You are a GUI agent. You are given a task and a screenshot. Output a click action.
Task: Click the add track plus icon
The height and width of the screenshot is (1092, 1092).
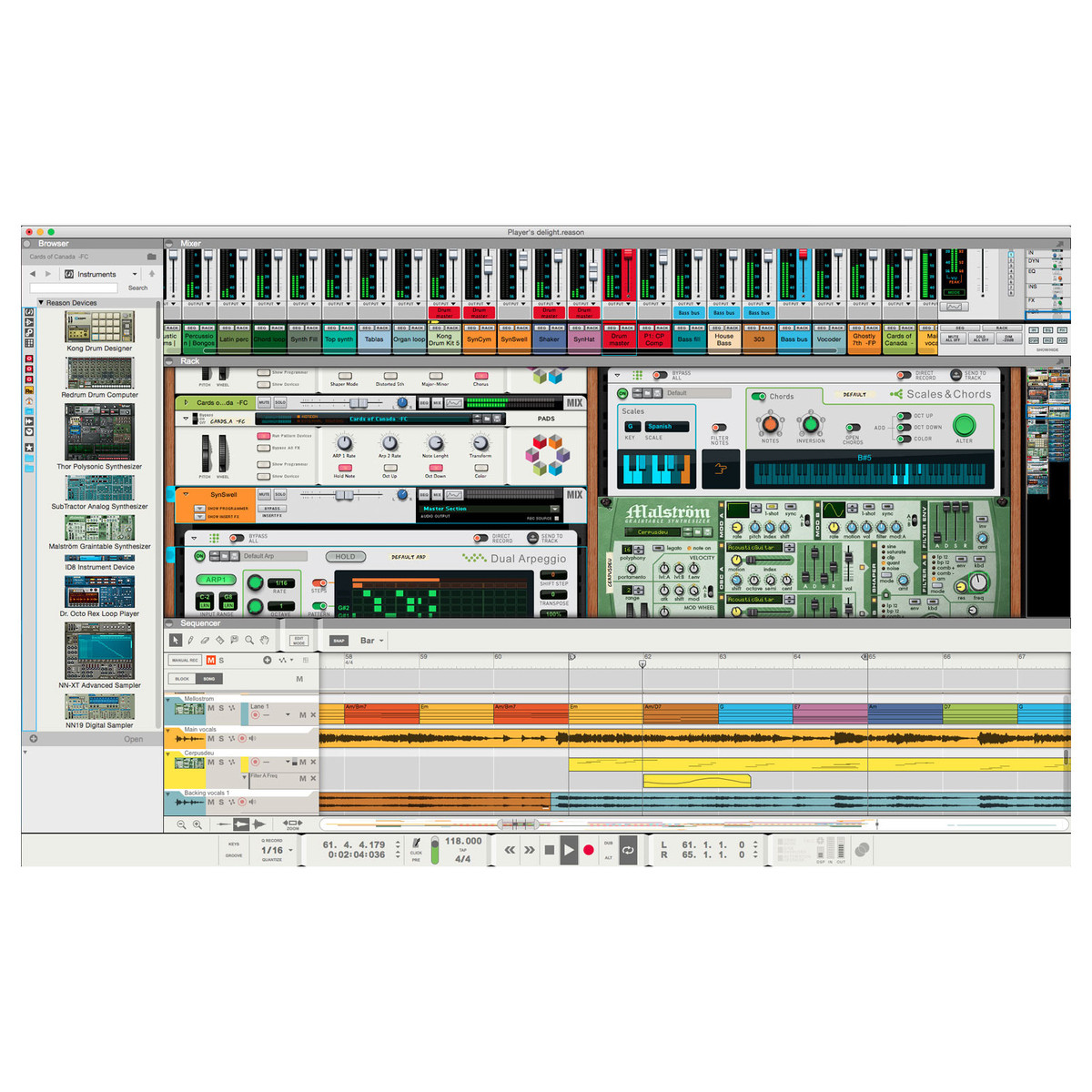(x=267, y=660)
